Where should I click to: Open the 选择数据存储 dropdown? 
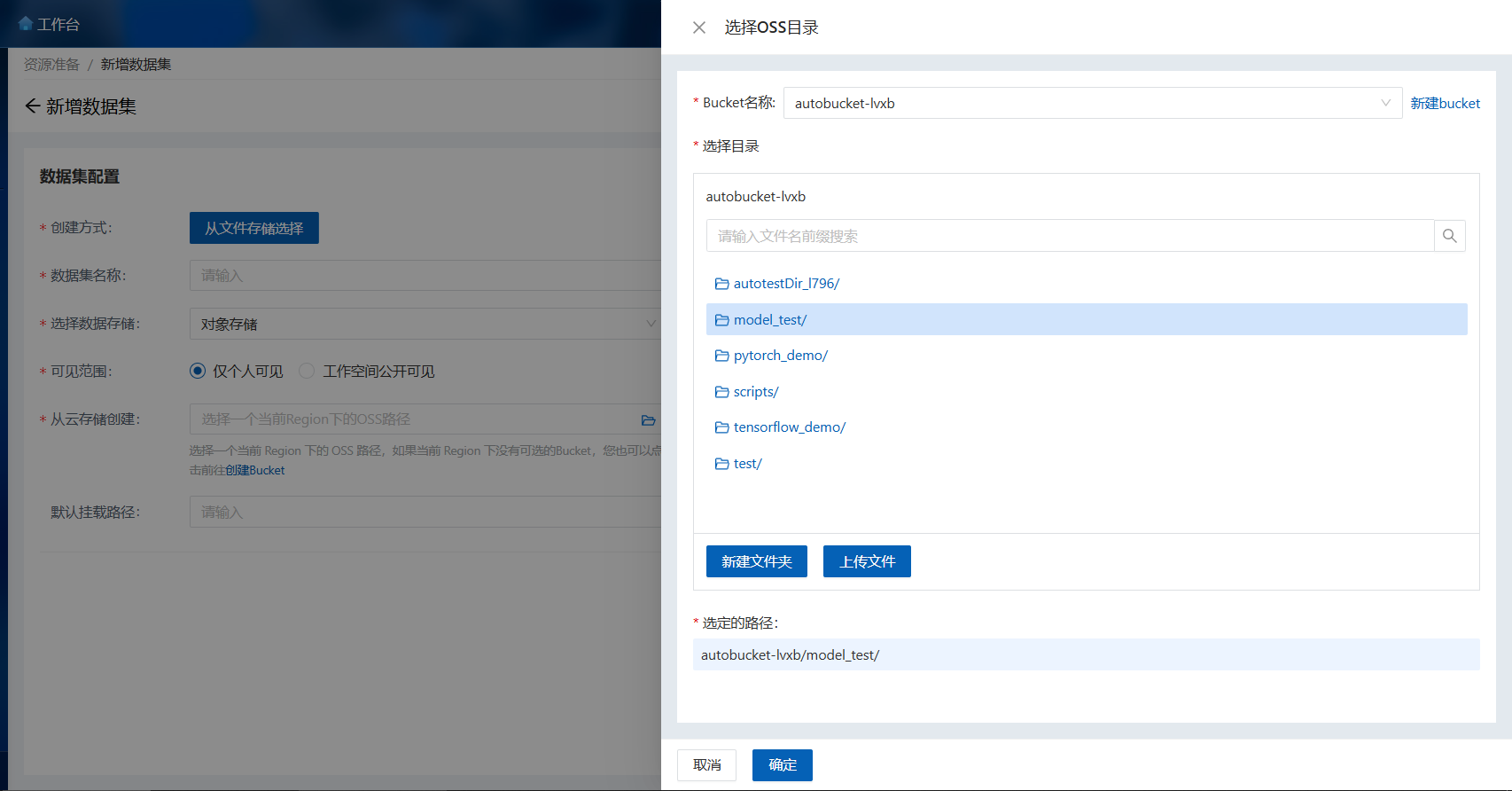[x=424, y=324]
